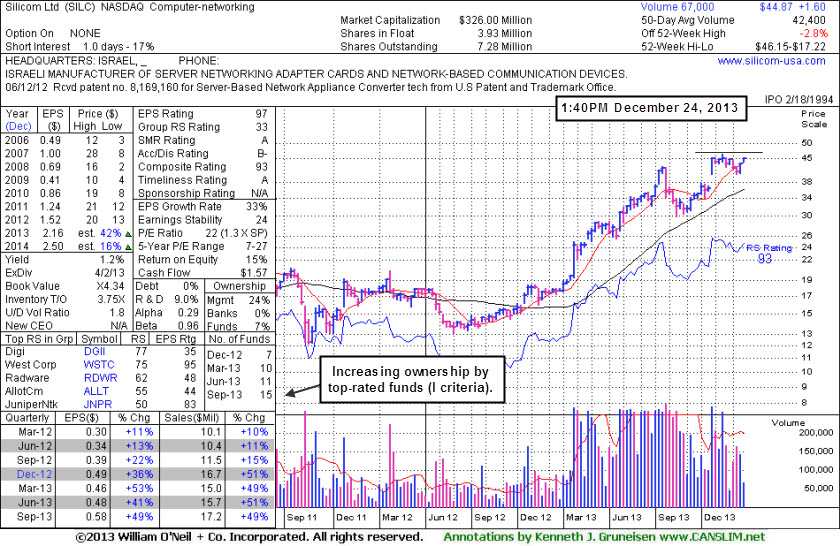Click the U/D Vol Ratio 1.8 row
840x546 pixels.
tap(65, 312)
